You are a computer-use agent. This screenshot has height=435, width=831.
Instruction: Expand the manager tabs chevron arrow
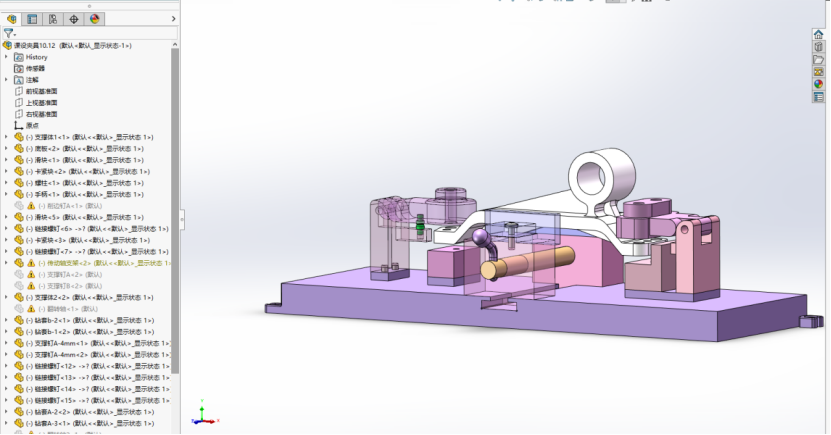[173, 19]
